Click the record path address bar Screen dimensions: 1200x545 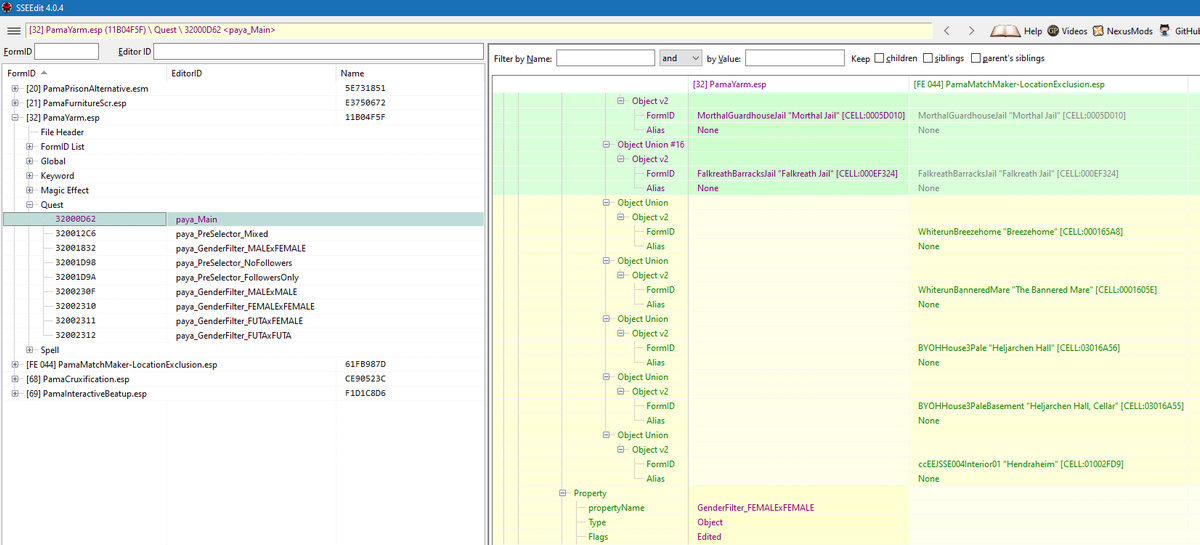pyautogui.click(x=480, y=30)
